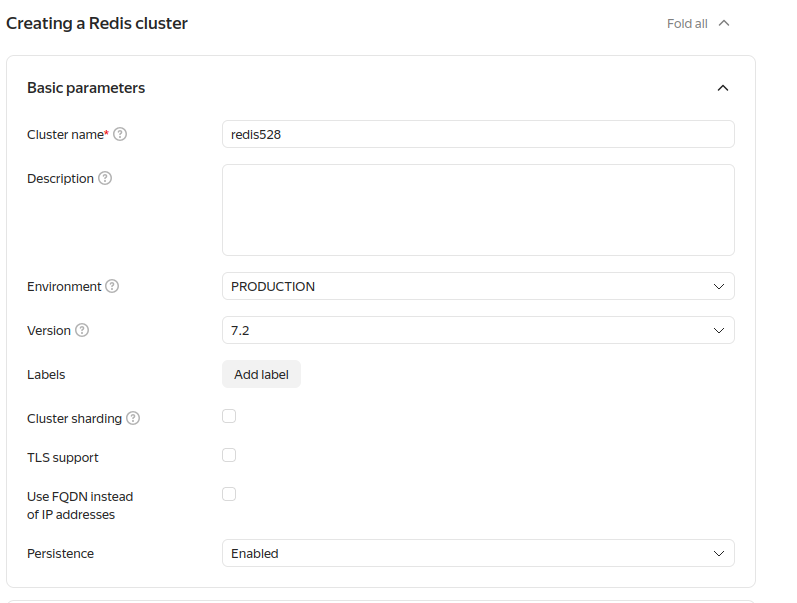Click the Basic parameters section heading
The image size is (797, 603).
pos(86,88)
